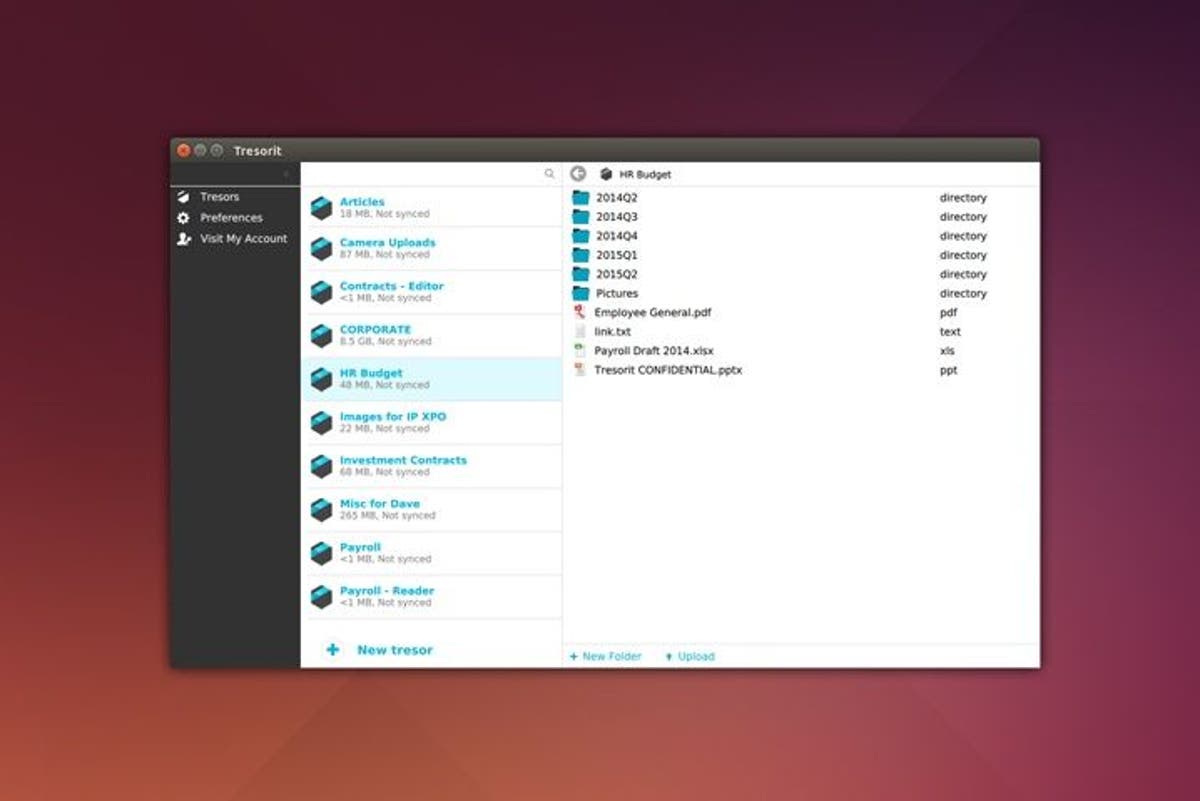The image size is (1200, 801).
Task: Click the 'pdf' type cell
Action: pos(948,313)
